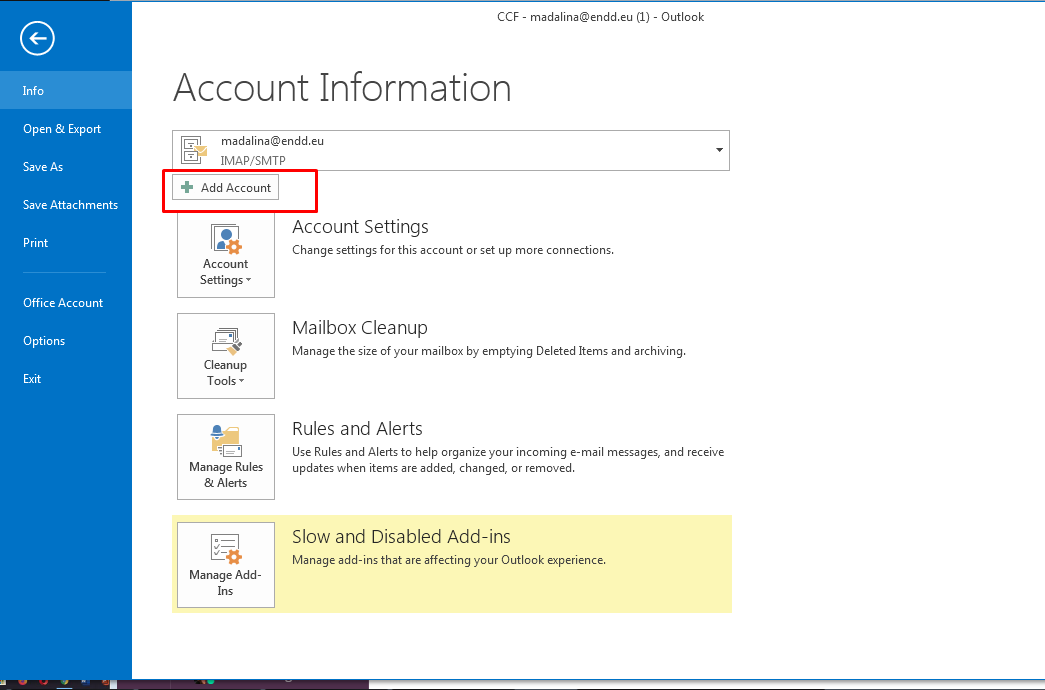
Task: Open Outlook Options
Action: [x=44, y=341]
